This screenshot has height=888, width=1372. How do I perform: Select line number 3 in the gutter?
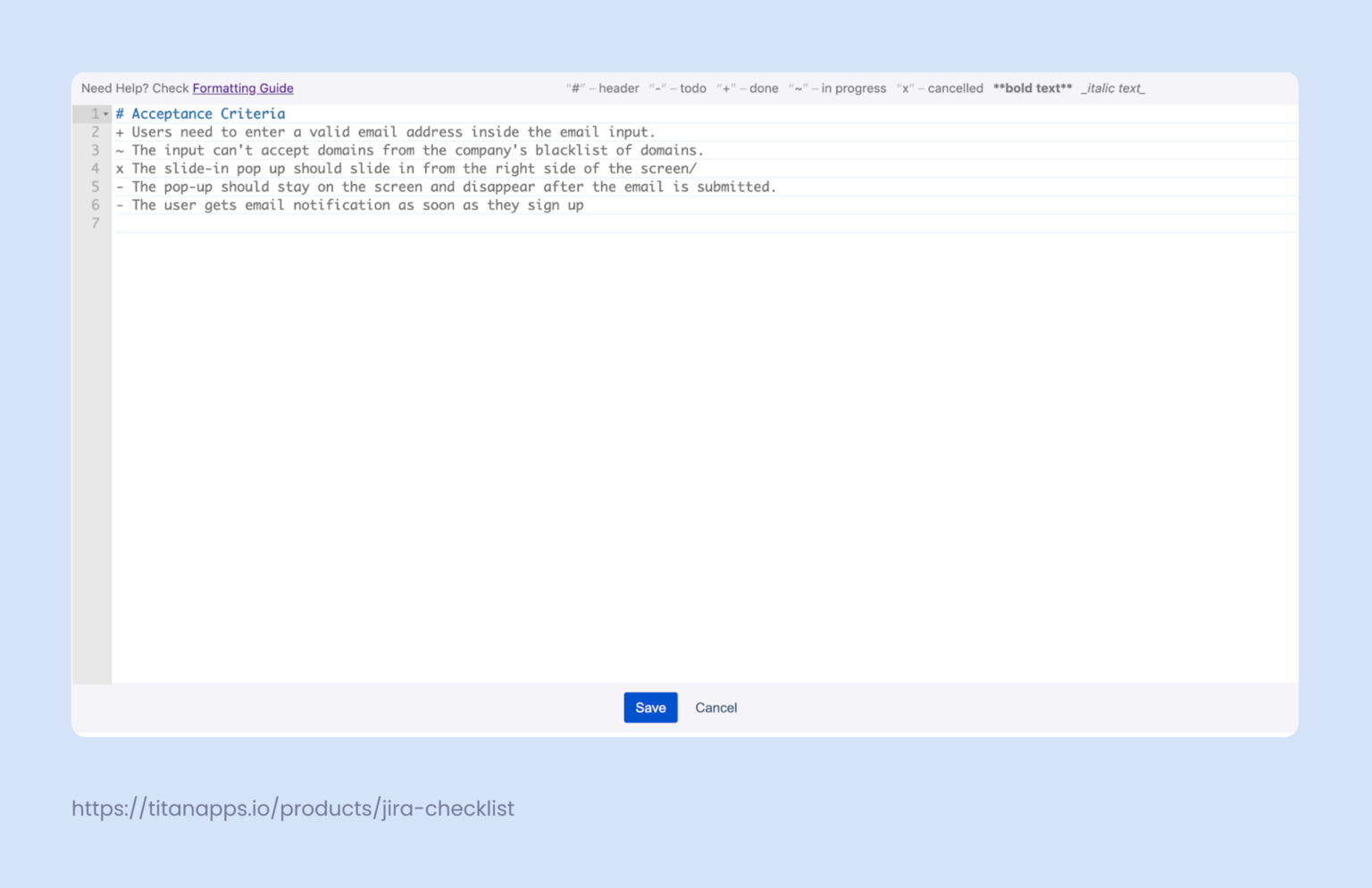coord(95,150)
